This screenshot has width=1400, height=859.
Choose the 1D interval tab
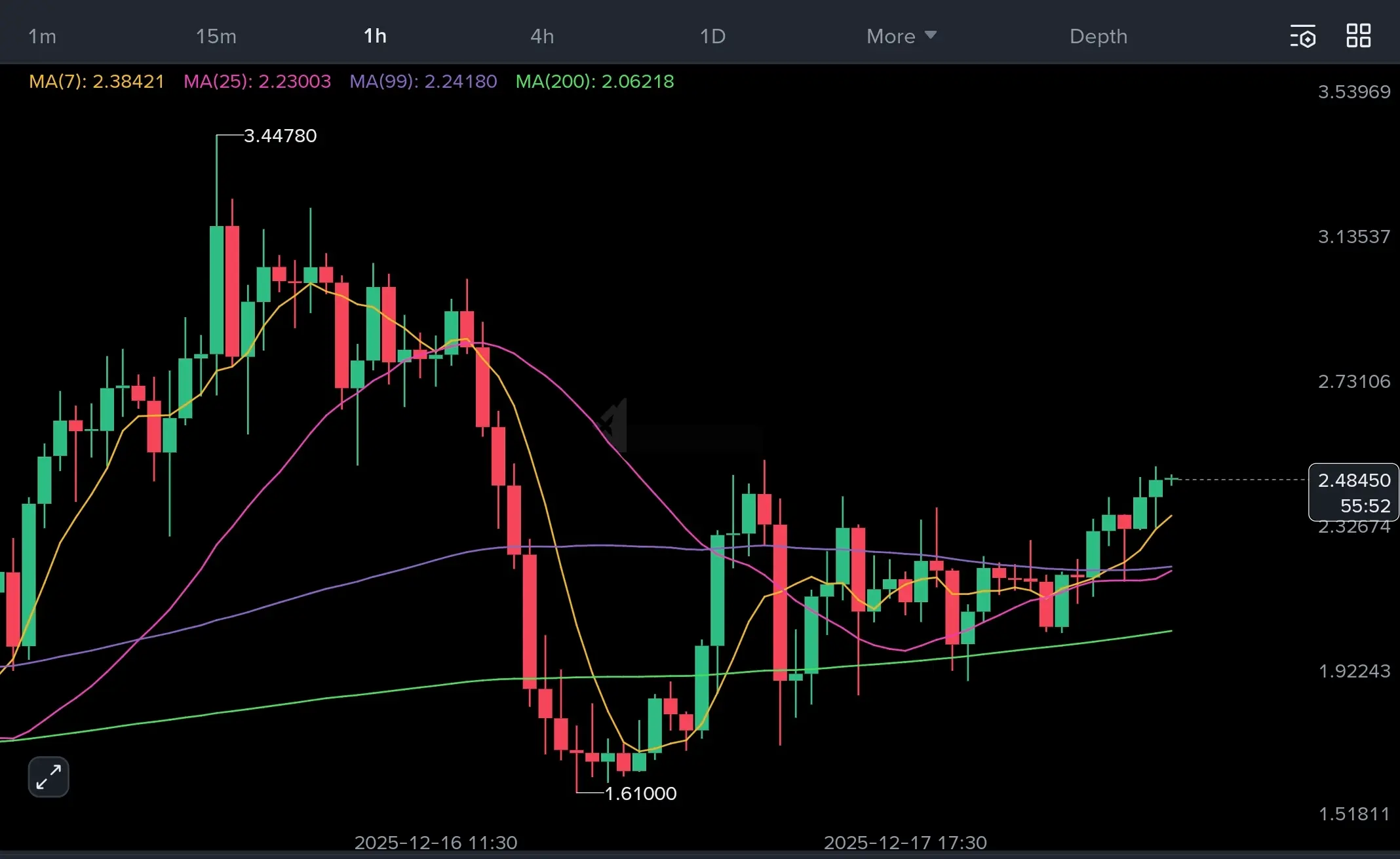pyautogui.click(x=712, y=36)
